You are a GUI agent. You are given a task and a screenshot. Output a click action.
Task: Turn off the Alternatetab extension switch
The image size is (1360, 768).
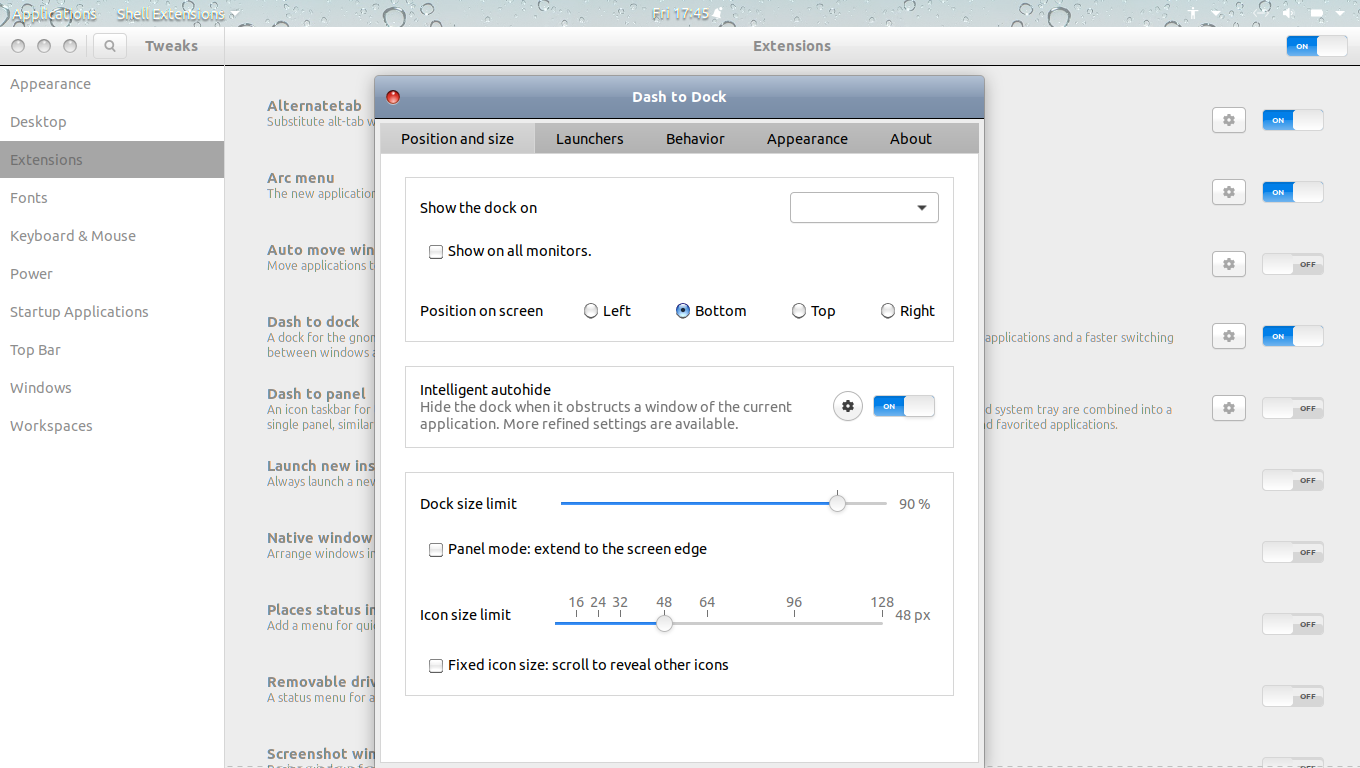(1293, 120)
